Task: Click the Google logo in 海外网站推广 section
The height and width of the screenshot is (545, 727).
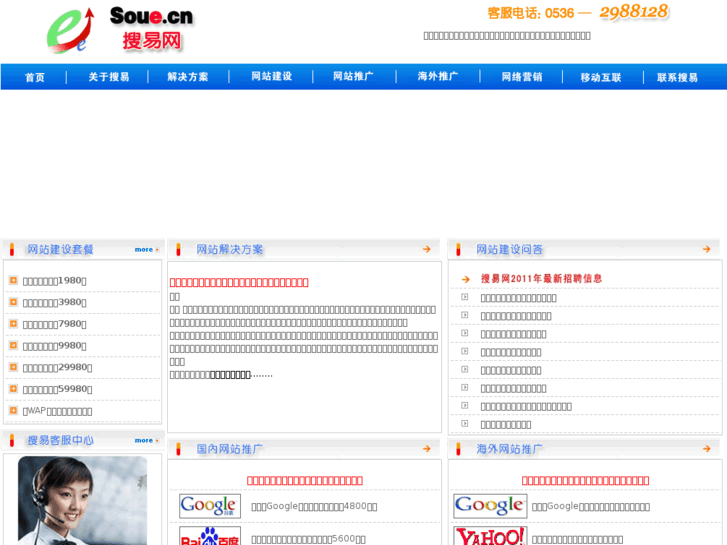Action: coord(490,506)
